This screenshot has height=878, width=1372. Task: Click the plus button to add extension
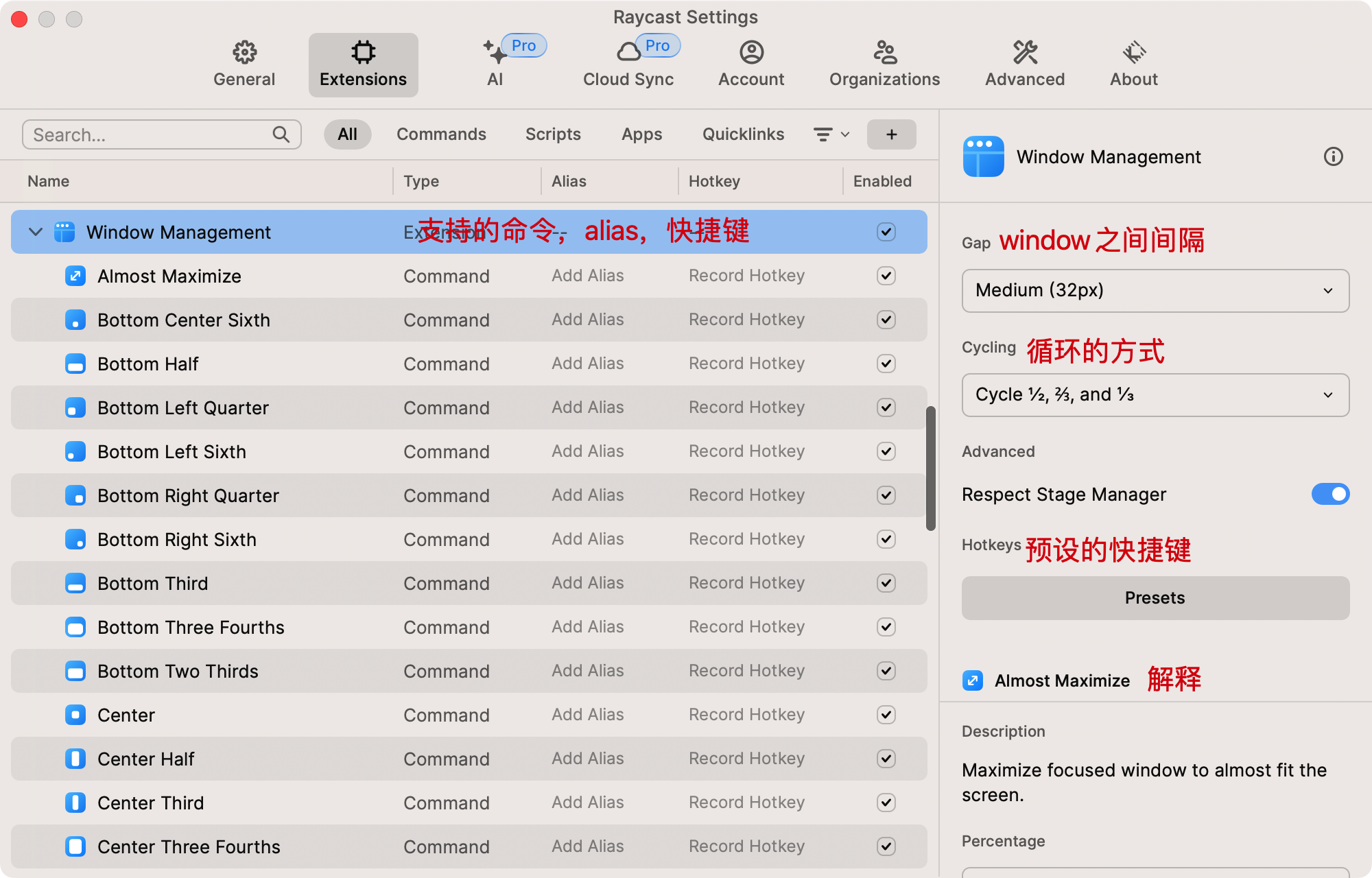coord(891,134)
